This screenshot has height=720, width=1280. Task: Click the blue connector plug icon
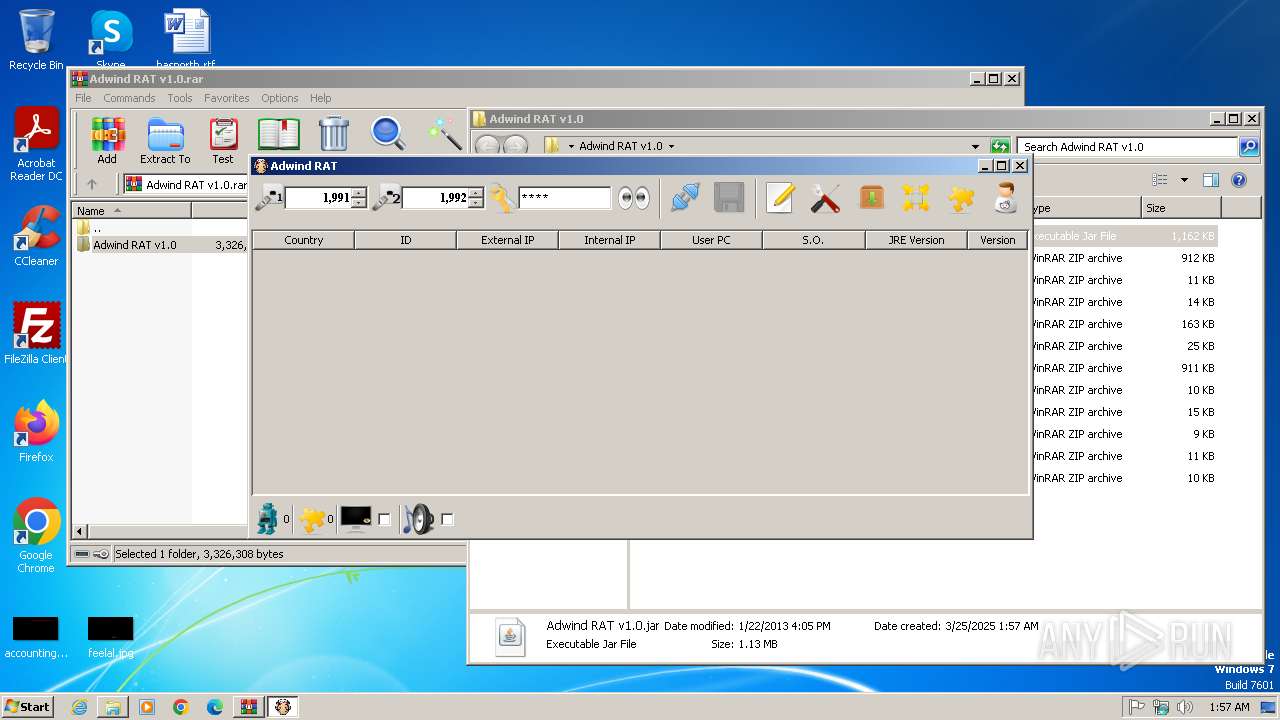(x=685, y=197)
